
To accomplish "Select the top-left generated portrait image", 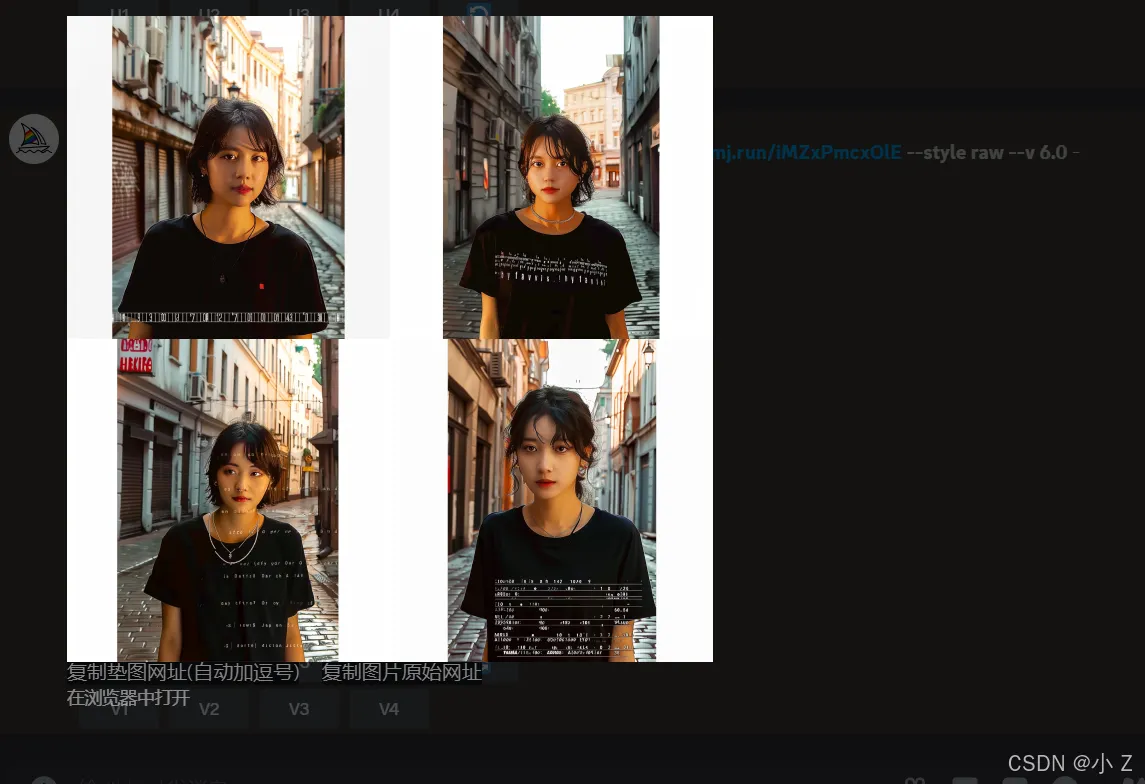I will coord(228,177).
